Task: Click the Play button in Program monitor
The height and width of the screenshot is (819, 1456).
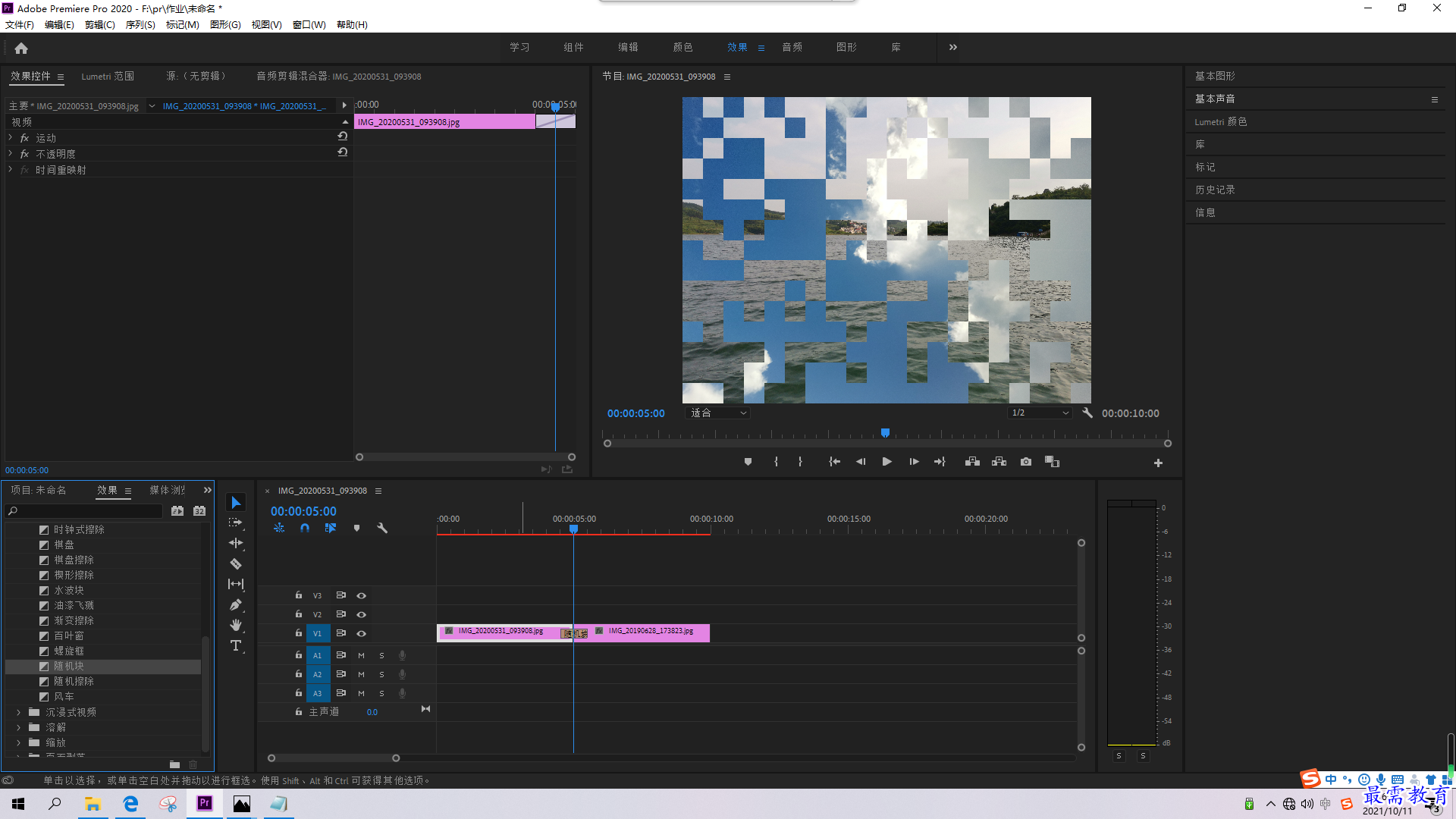Action: (x=886, y=462)
